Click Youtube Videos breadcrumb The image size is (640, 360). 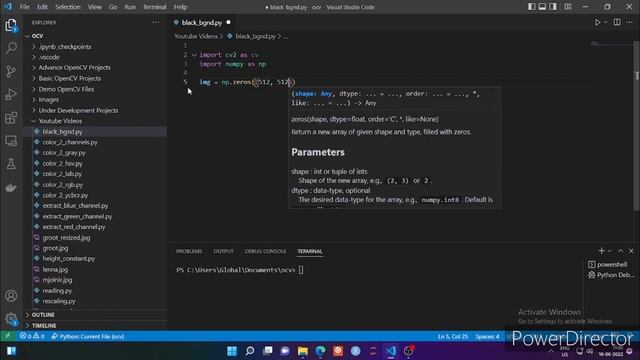coord(196,36)
